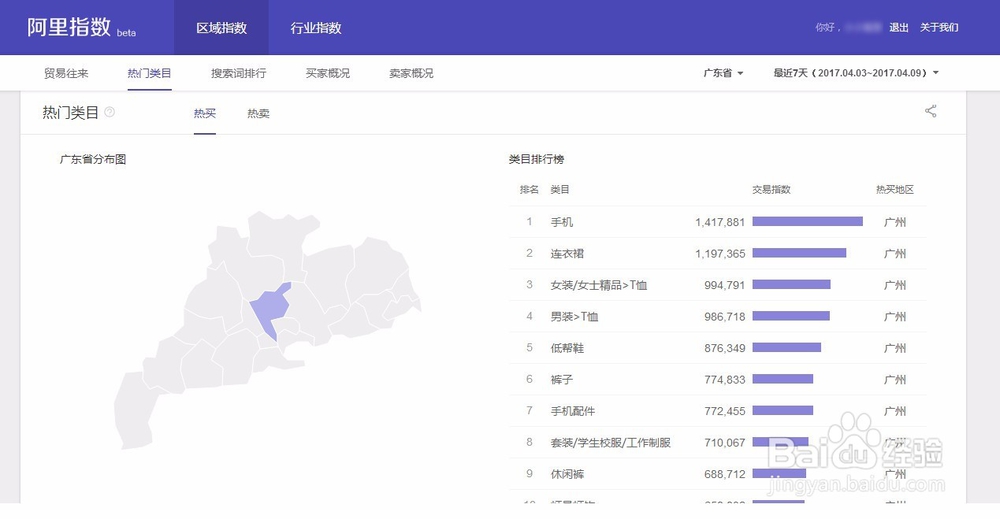Click the 连衣裙 transaction index bar
Viewport: 1000px width, 519px height.
coord(799,253)
